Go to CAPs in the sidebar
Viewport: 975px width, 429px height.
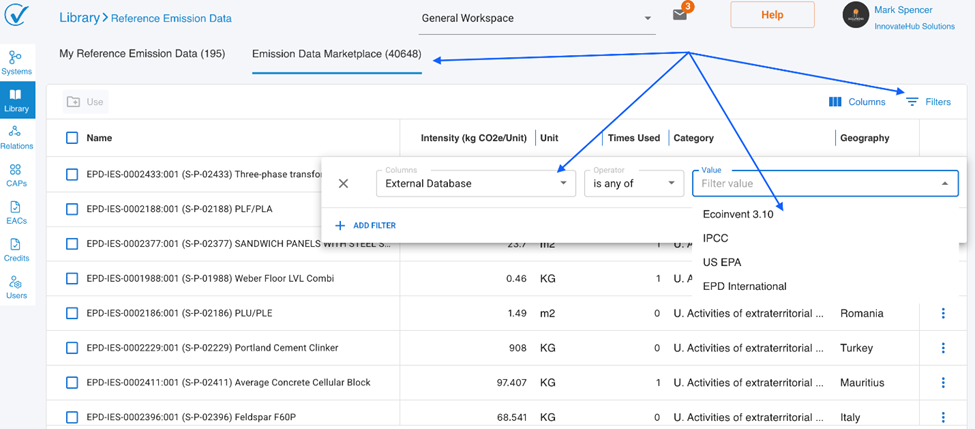[x=16, y=175]
